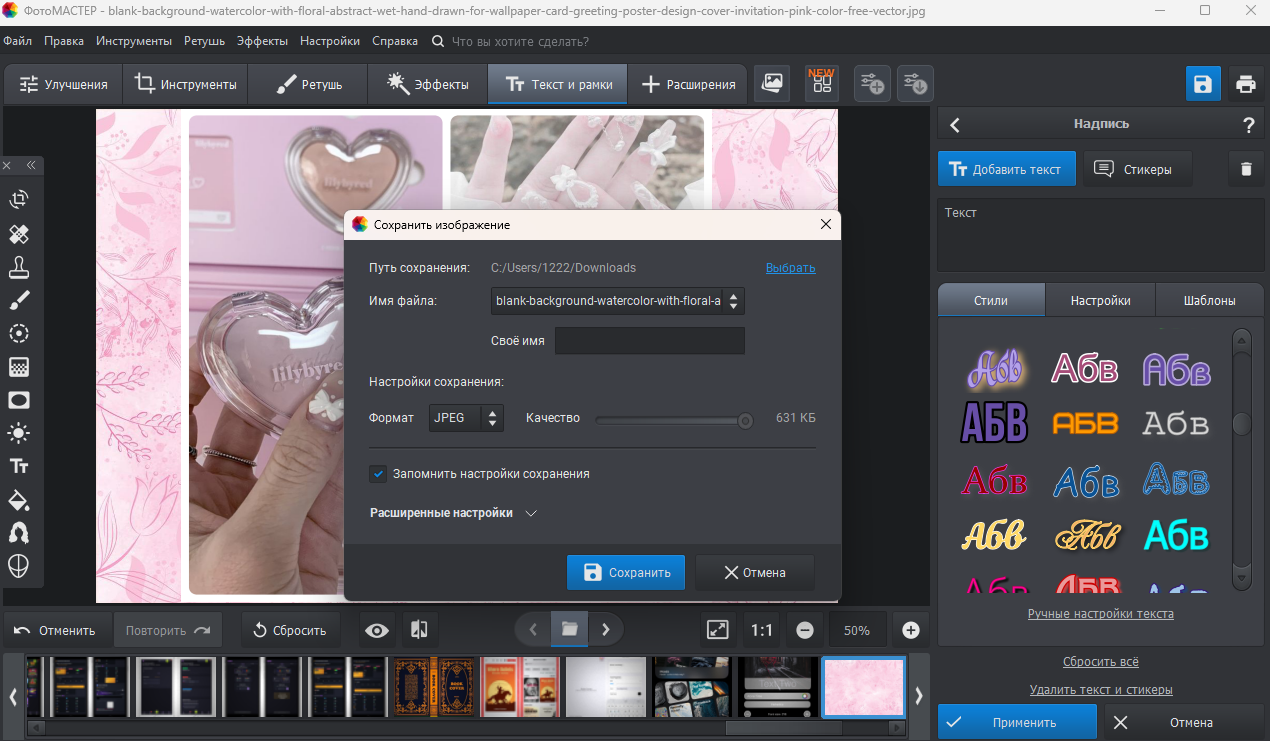This screenshot has width=1270, height=741.
Task: Select the pink floral thumbnail in filmstrip
Action: click(864, 687)
